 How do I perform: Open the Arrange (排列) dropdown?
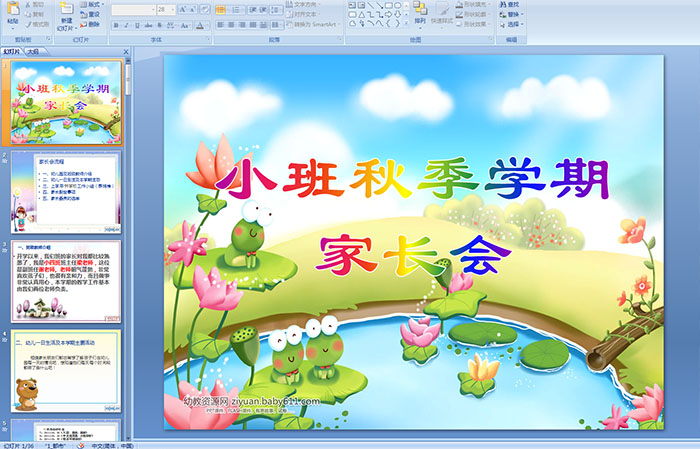click(420, 13)
